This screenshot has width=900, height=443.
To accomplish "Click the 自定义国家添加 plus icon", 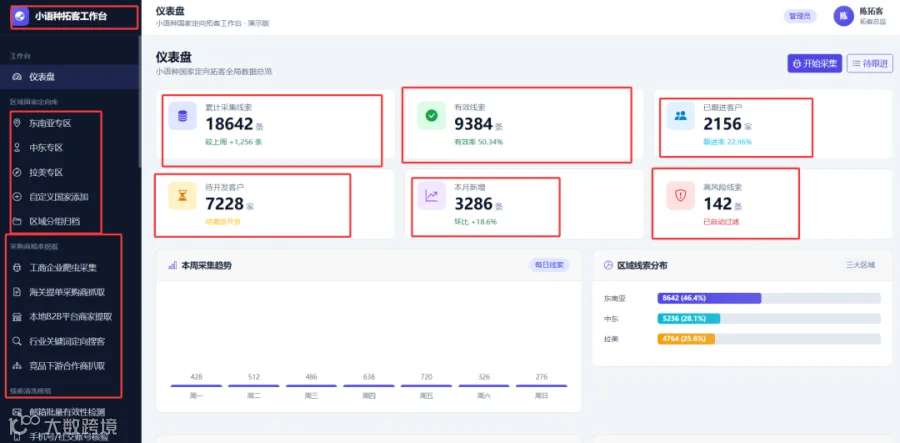I will [x=17, y=197].
